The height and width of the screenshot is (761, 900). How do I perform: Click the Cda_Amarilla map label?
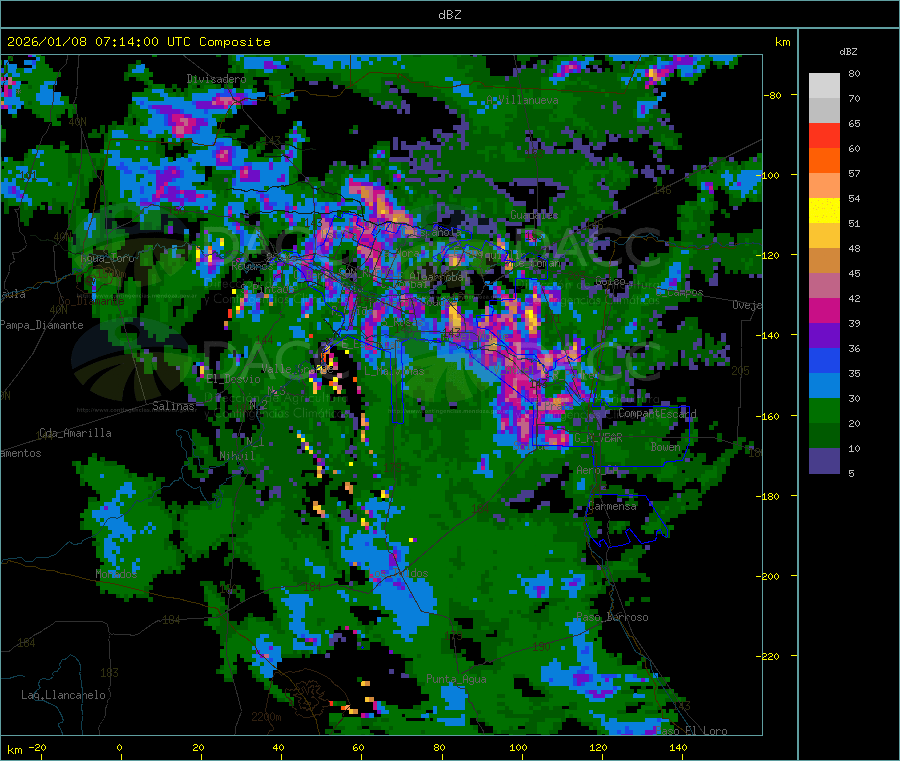[75, 433]
